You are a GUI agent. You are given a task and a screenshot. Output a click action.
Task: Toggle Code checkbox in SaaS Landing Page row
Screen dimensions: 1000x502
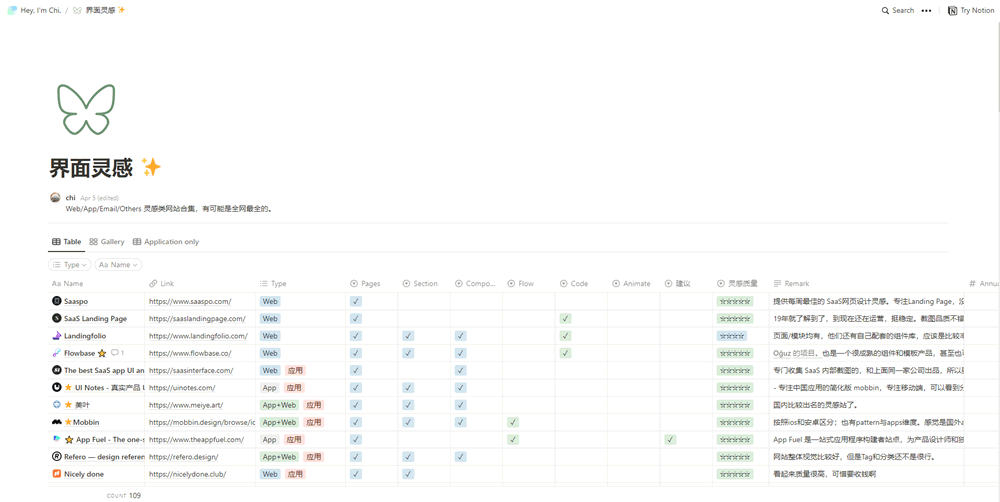tap(565, 318)
